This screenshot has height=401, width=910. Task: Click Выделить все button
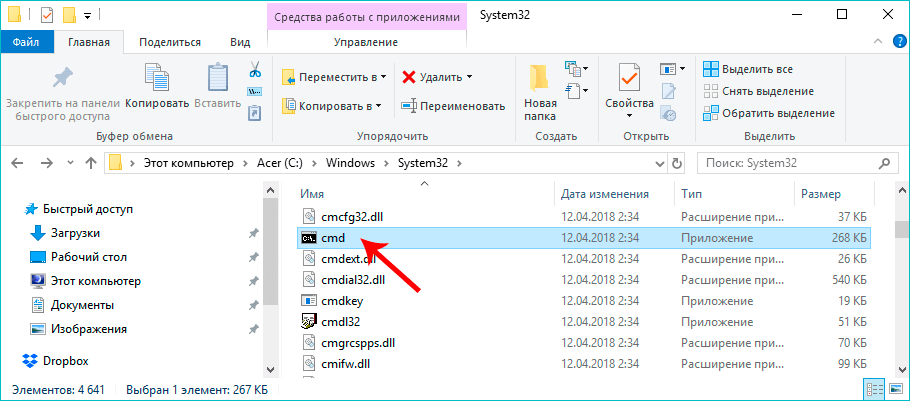click(748, 69)
